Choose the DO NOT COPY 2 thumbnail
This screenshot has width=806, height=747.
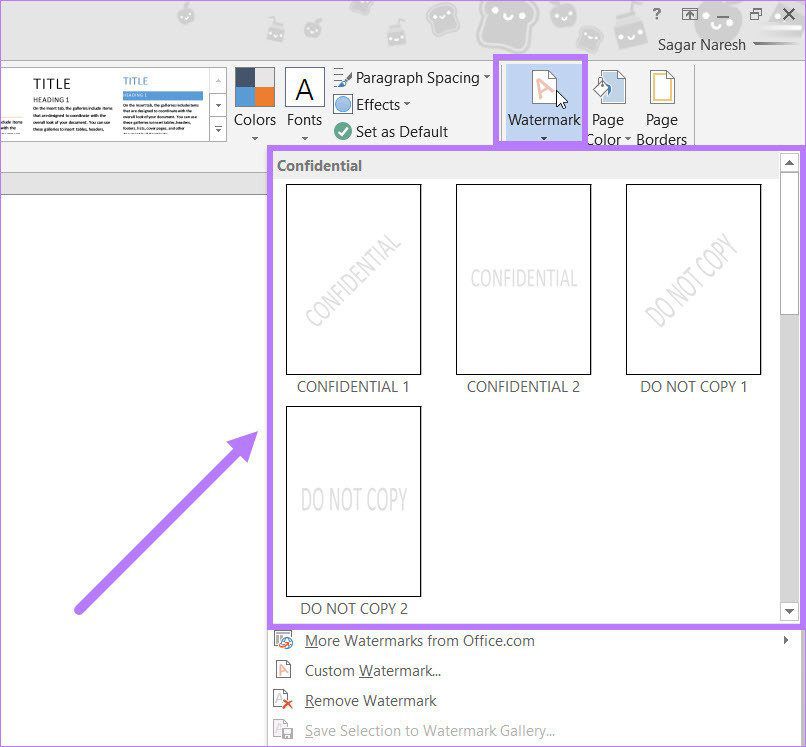pyautogui.click(x=353, y=501)
